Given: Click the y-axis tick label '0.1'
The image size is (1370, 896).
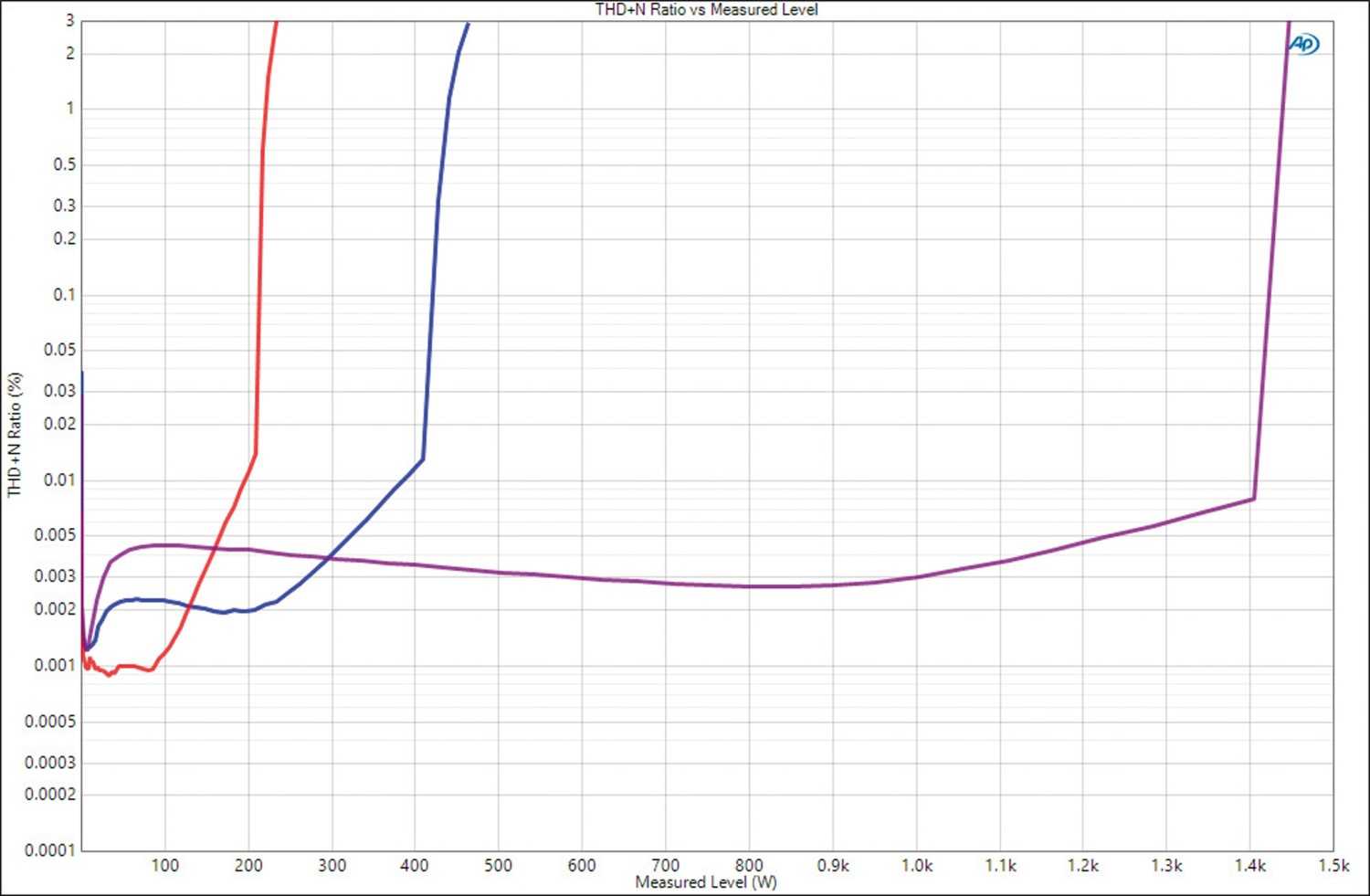Looking at the screenshot, I should coord(65,294).
